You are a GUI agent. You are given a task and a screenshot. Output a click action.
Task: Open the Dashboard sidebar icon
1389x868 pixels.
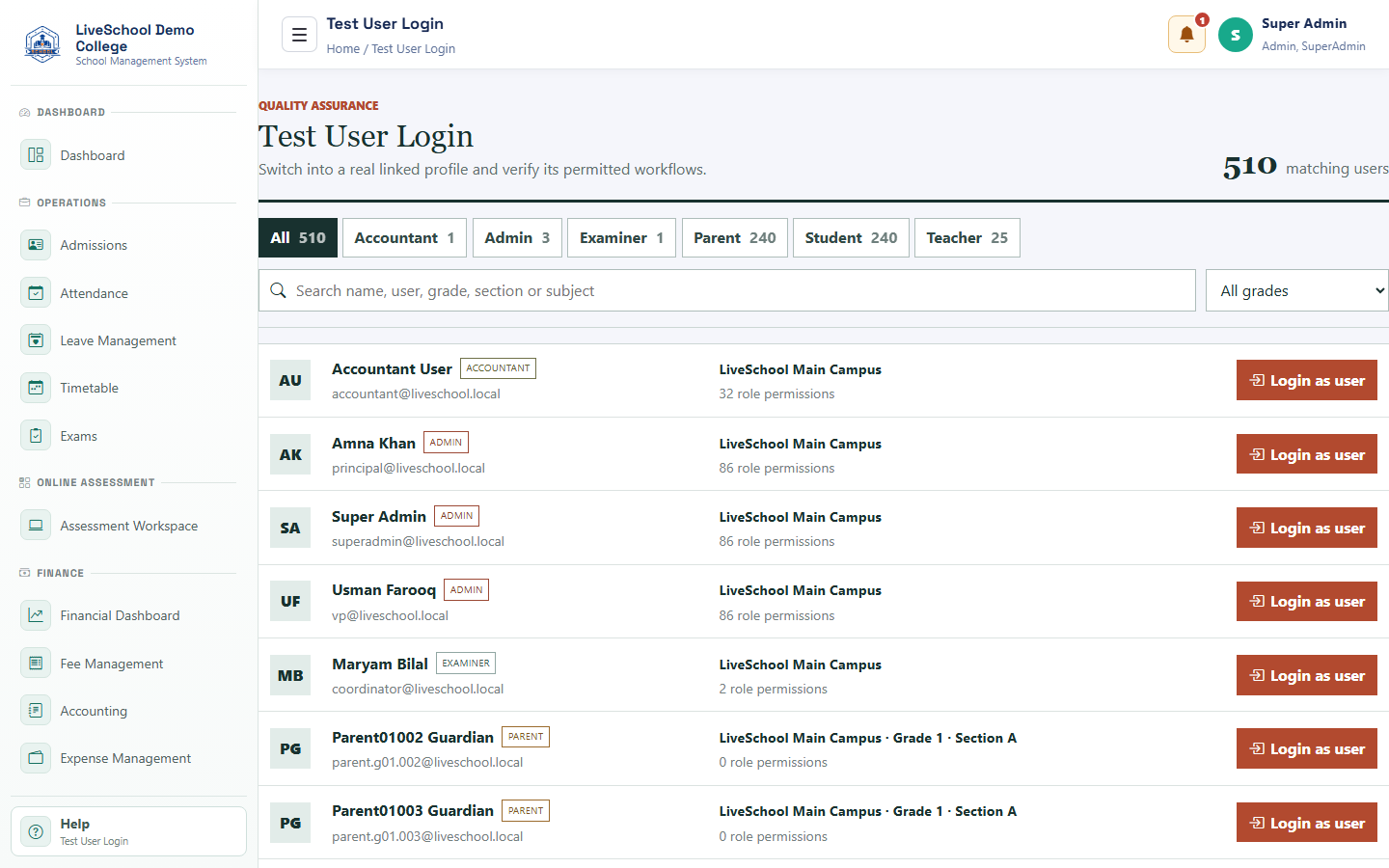click(x=36, y=155)
